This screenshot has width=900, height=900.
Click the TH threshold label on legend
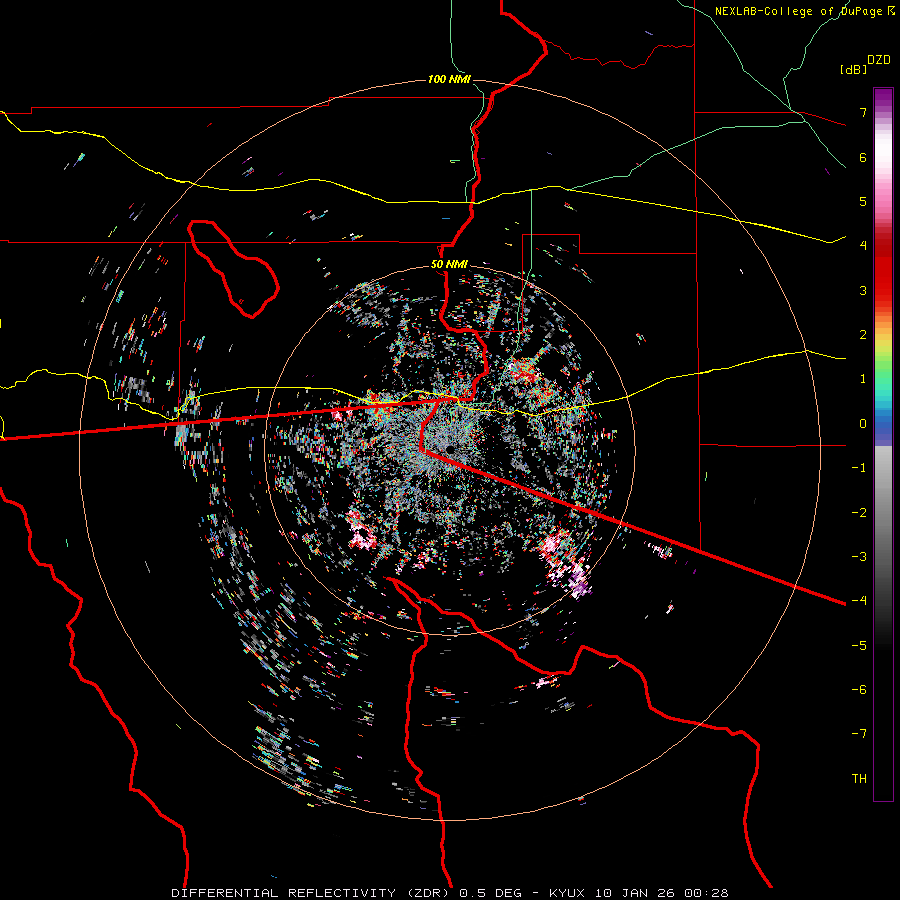(859, 779)
